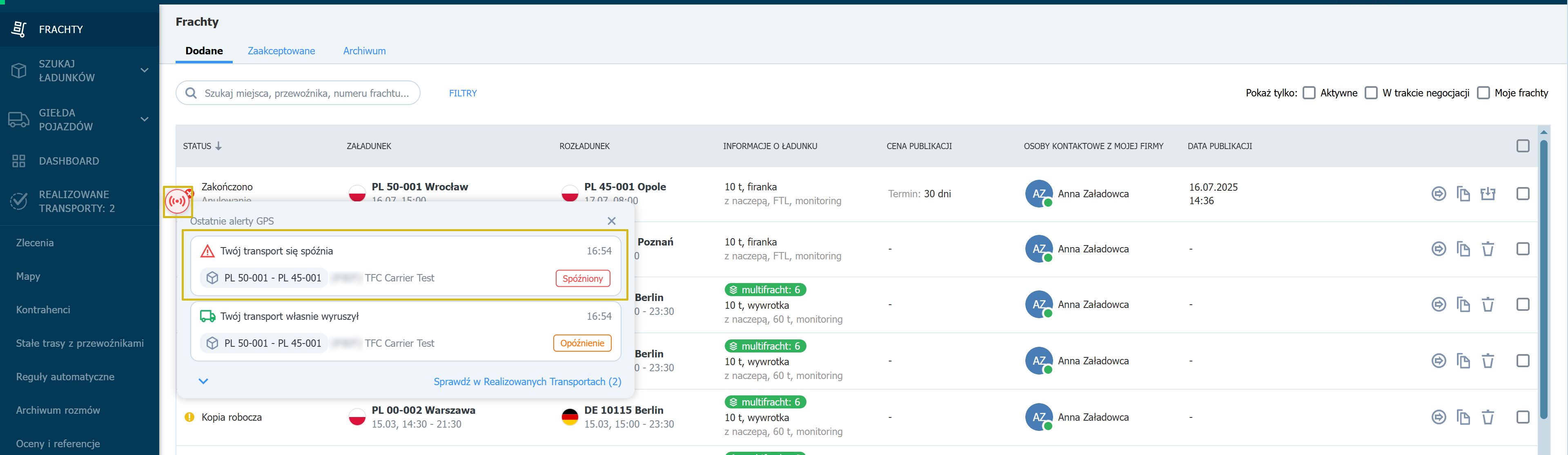1568x455 pixels.
Task: Click the Dashboard grid icon
Action: point(19,161)
